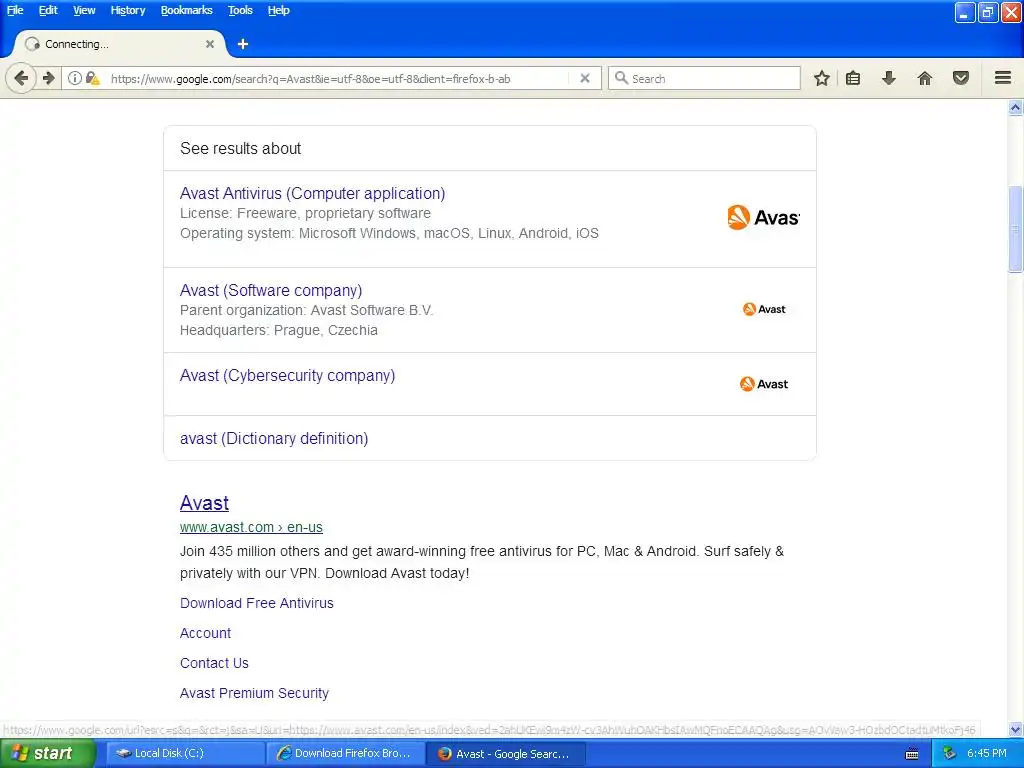This screenshot has width=1024, height=768.
Task: Open the Edit menu
Action: (x=48, y=10)
